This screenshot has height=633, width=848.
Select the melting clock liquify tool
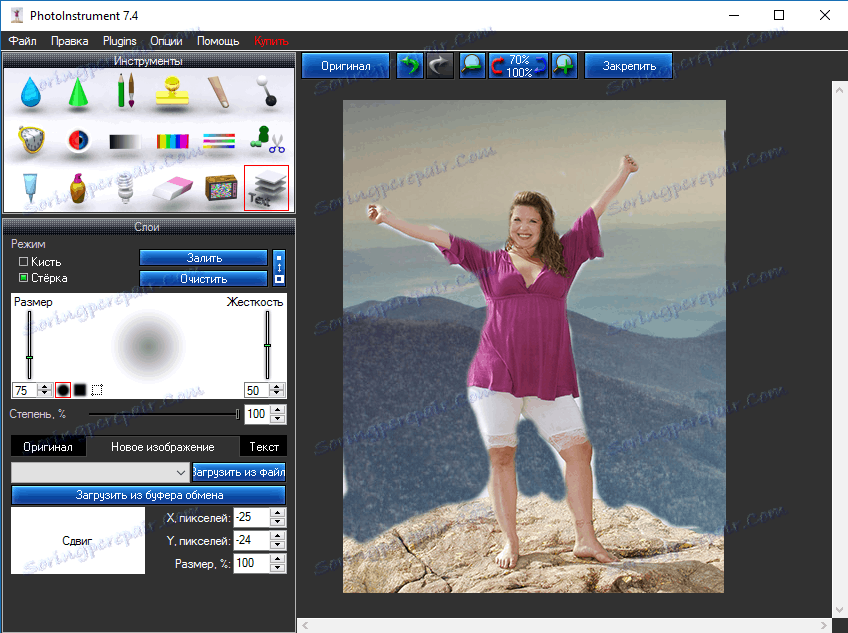[x=32, y=141]
